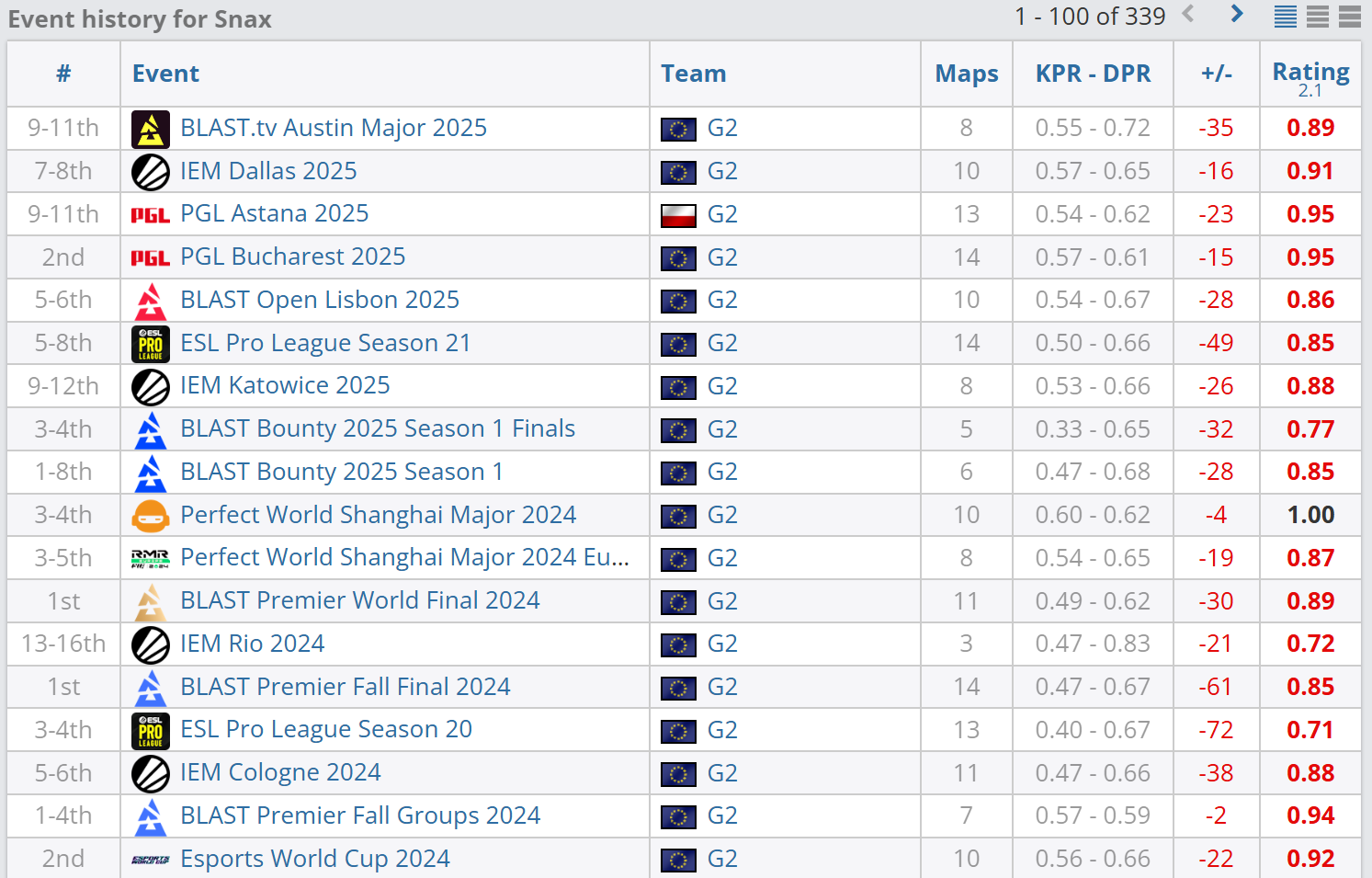Click IEM Katowice 2025 logo icon
1372x878 pixels.
point(151,387)
